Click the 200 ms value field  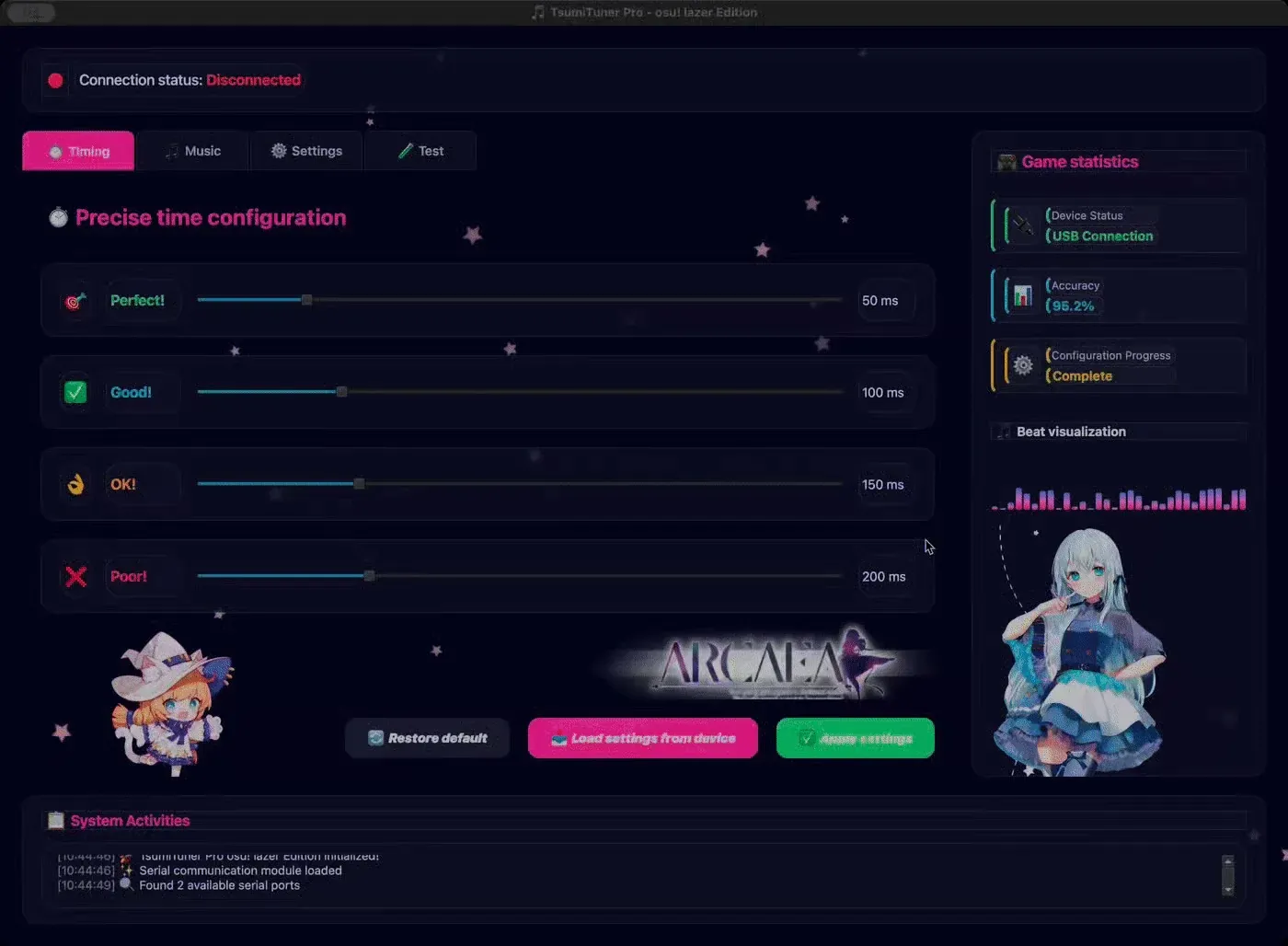click(x=887, y=577)
